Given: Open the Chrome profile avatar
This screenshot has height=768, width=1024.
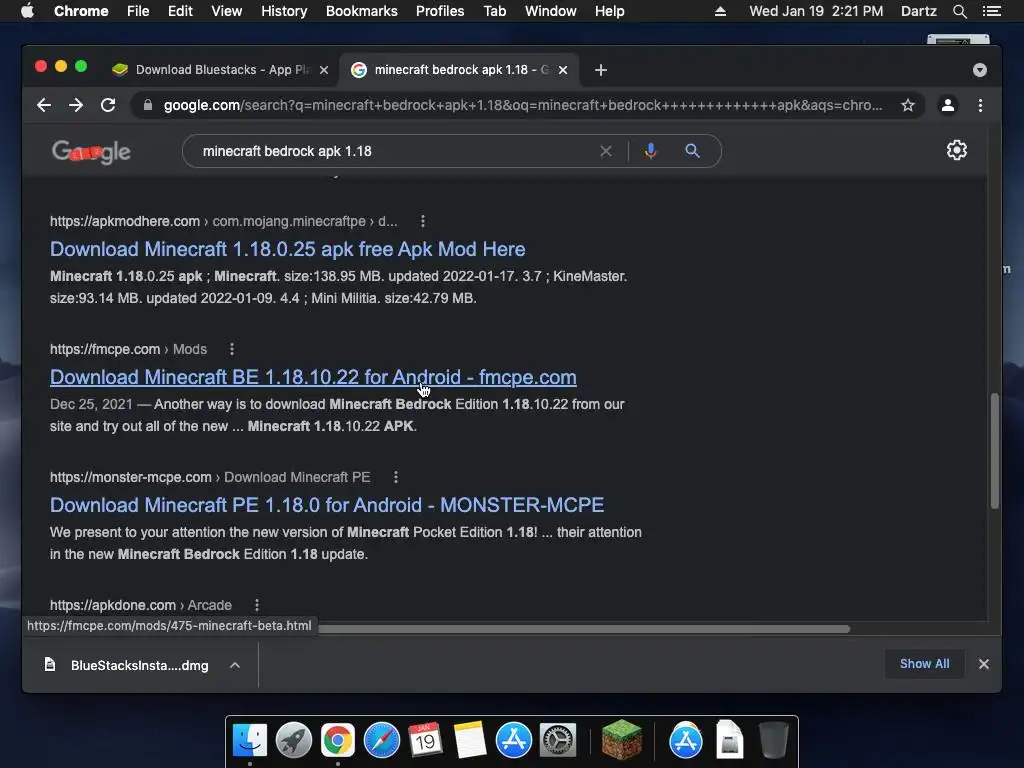Looking at the screenshot, I should click(948, 105).
